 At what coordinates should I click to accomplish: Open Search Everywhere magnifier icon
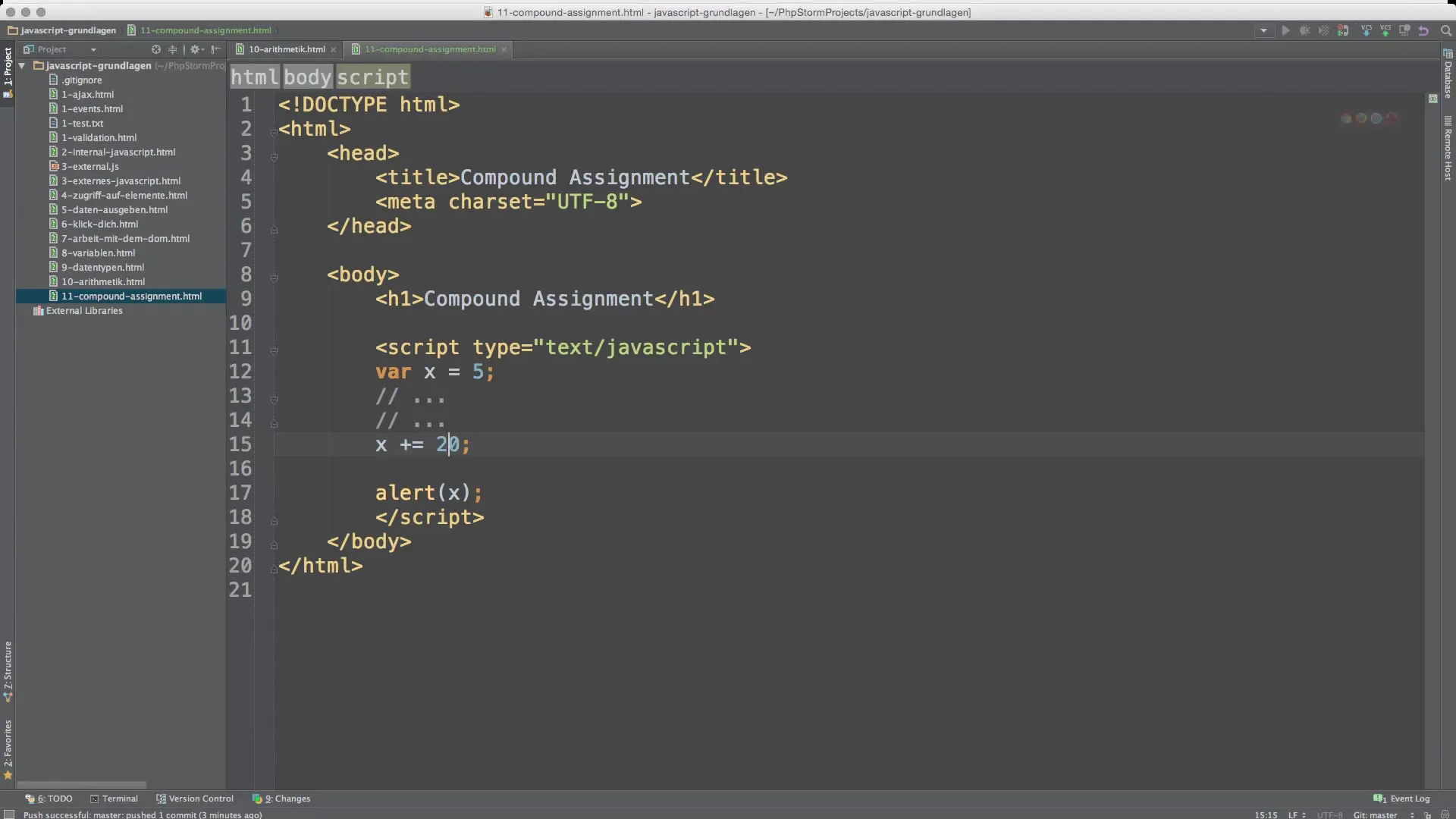(x=1445, y=31)
